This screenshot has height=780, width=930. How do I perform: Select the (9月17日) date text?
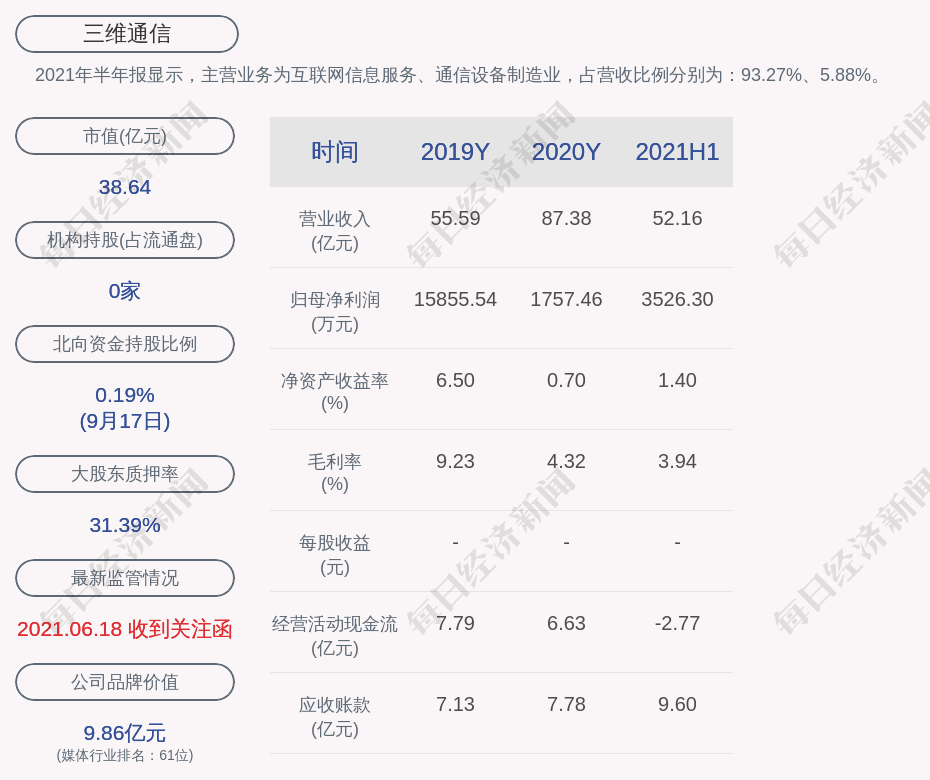point(125,421)
